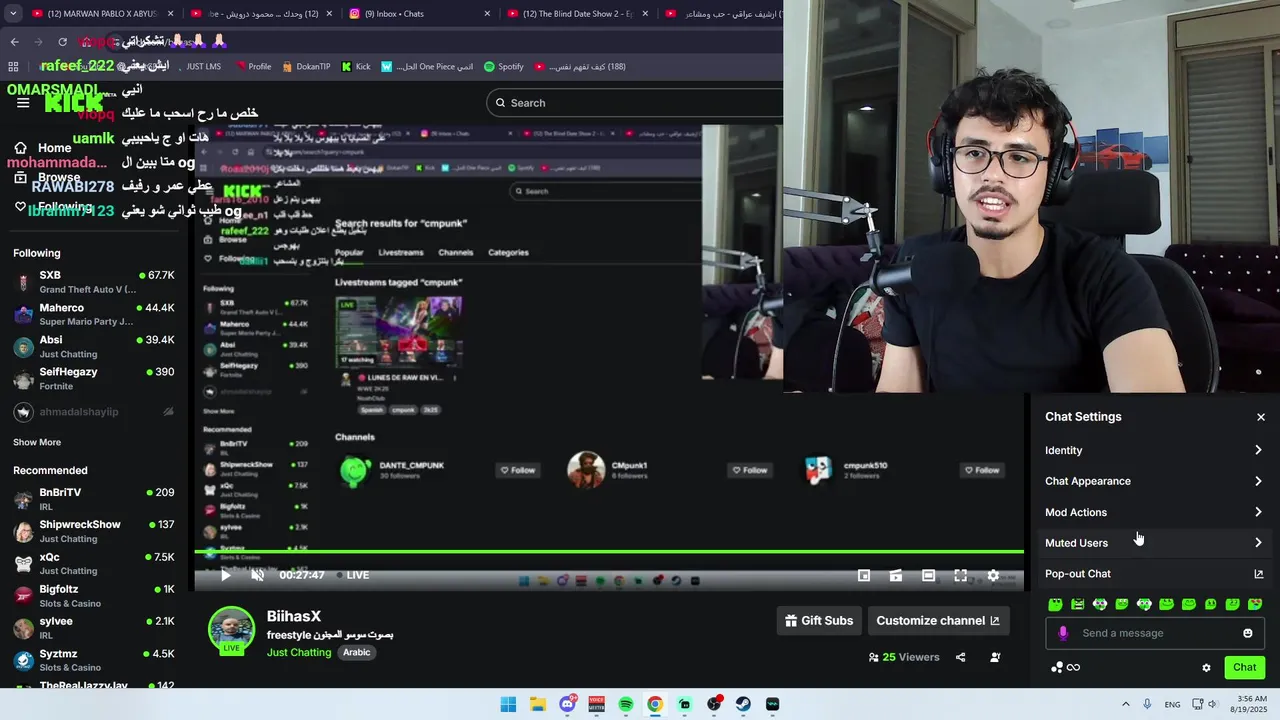Click the 25 Viewers count
Image resolution: width=1280 pixels, height=720 pixels.
904,657
